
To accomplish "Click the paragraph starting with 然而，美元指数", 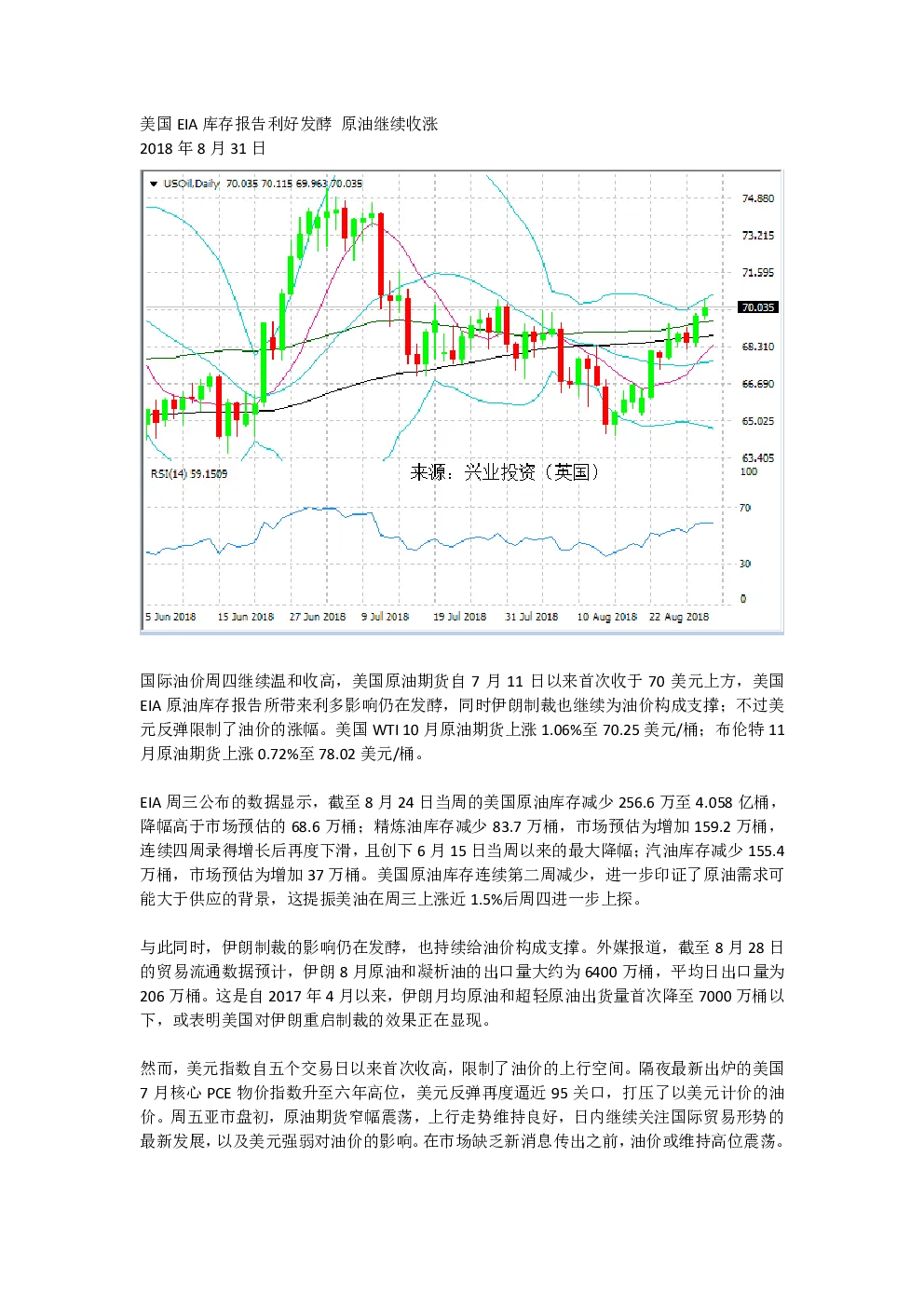I will coord(462,1105).
